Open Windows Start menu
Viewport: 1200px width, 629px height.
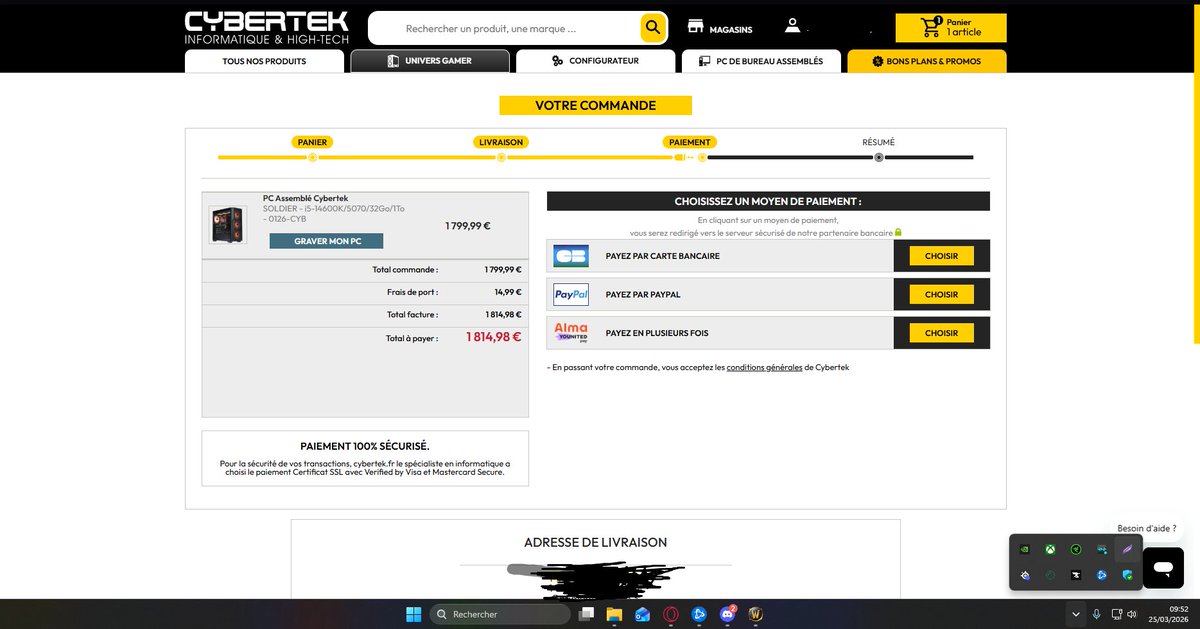pos(413,613)
